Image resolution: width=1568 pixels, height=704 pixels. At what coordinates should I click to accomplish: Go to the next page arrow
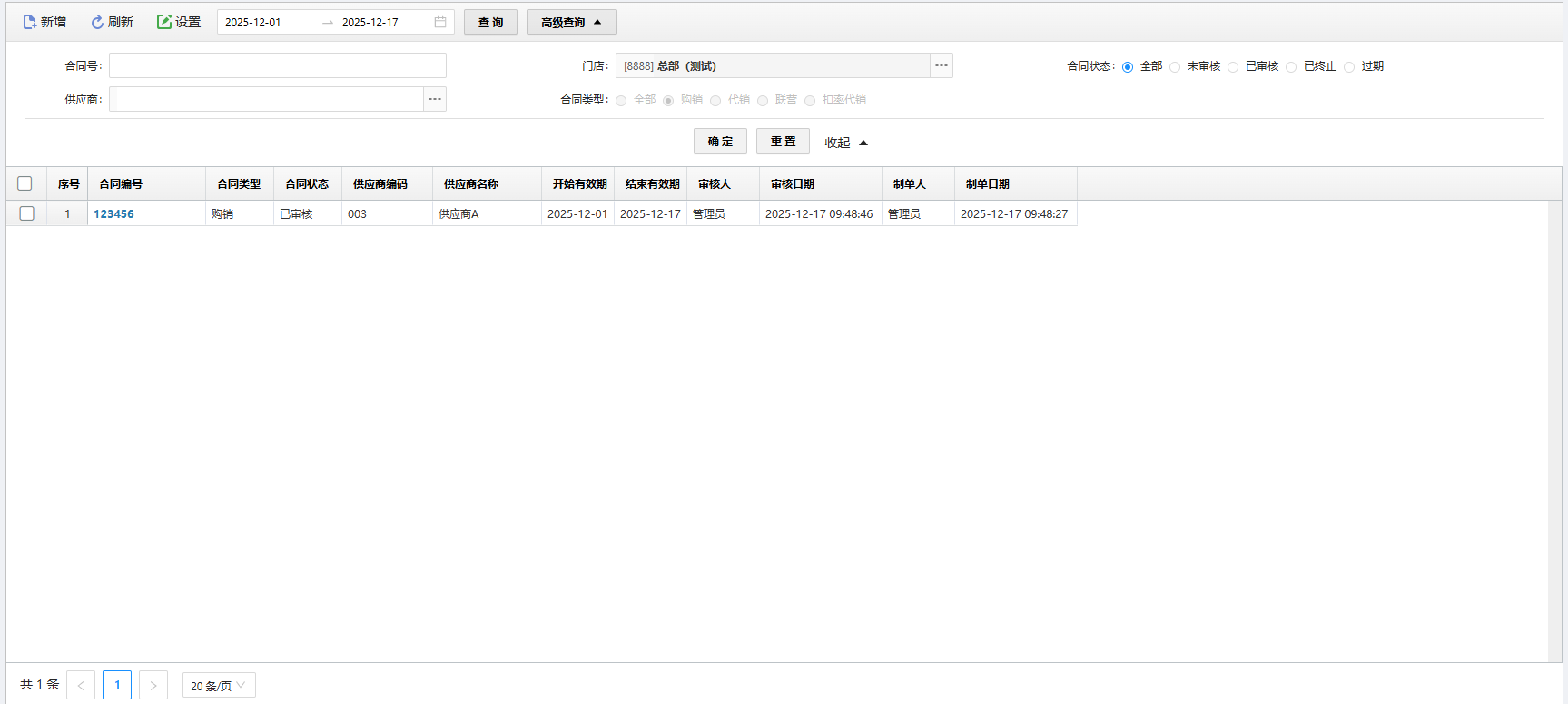[153, 685]
